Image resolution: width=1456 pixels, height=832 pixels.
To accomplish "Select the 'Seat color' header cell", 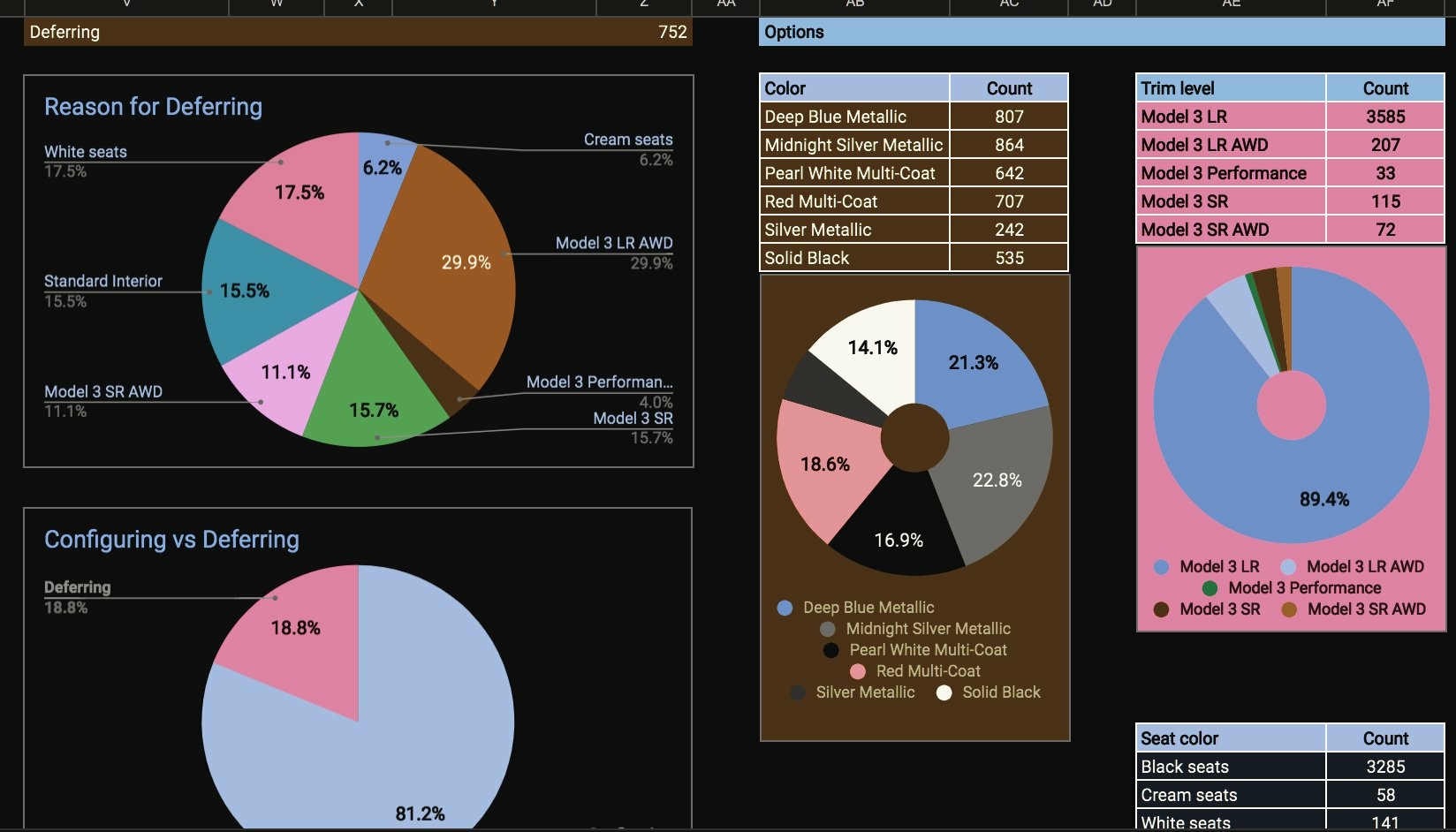I will 1230,738.
